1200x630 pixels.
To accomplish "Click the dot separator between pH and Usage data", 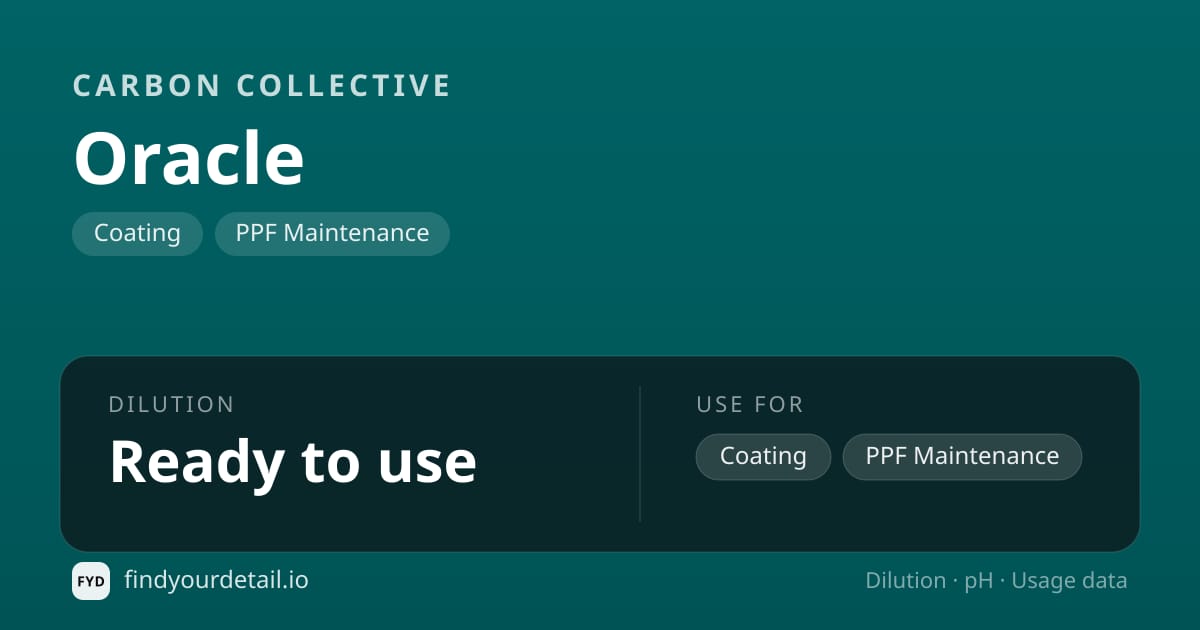I will pyautogui.click(x=1002, y=582).
